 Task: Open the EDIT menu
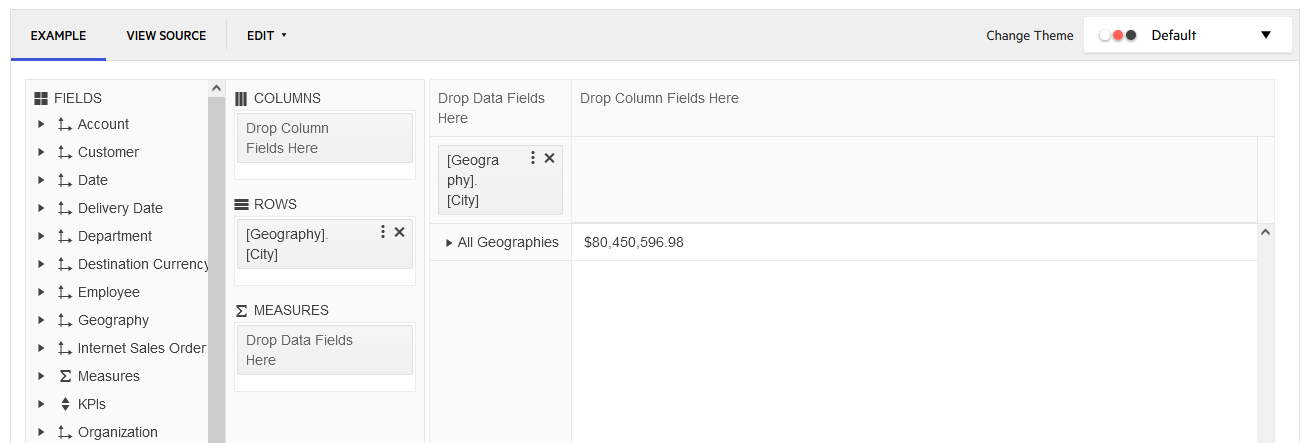click(x=266, y=36)
